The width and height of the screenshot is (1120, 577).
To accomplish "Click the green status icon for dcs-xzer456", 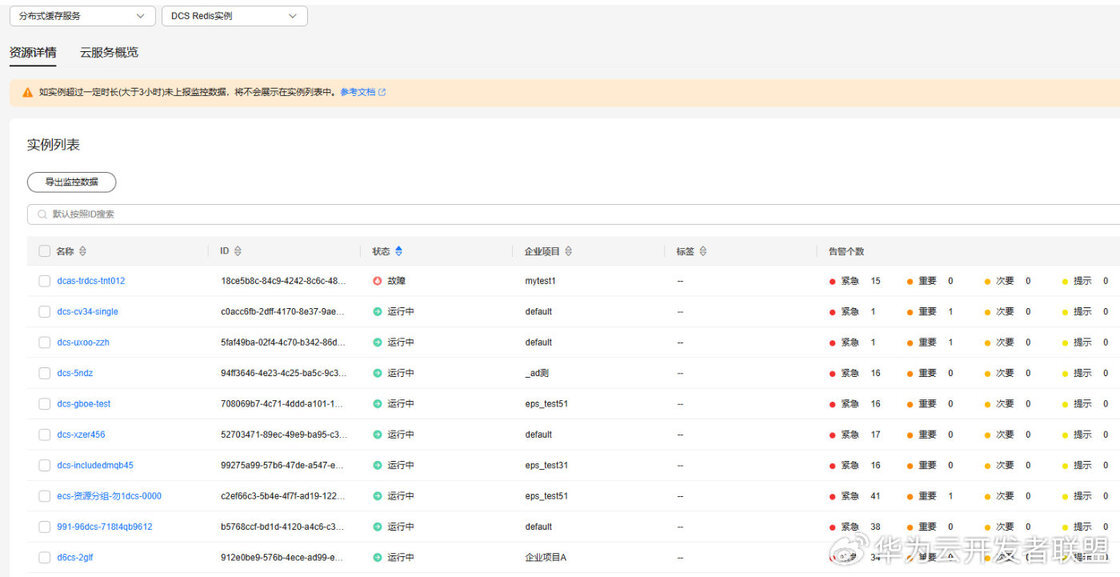I will pyautogui.click(x=378, y=435).
